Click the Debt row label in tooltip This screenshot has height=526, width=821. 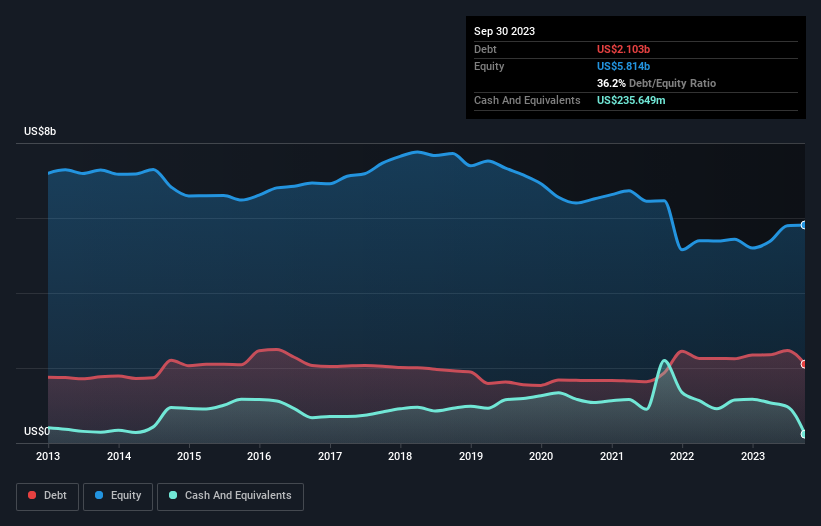click(x=485, y=49)
